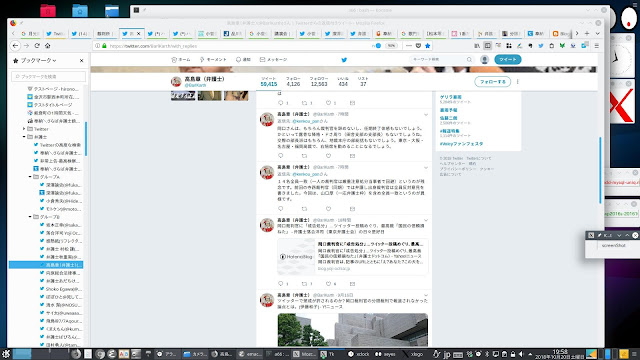Click the blue ツイート button
The image size is (640, 360).
(x=508, y=60)
